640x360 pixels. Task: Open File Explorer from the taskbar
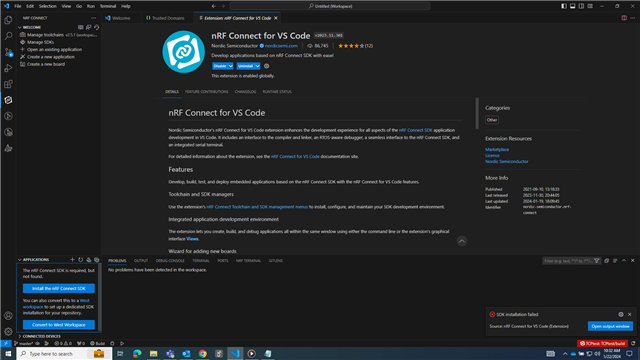[x=153, y=353]
